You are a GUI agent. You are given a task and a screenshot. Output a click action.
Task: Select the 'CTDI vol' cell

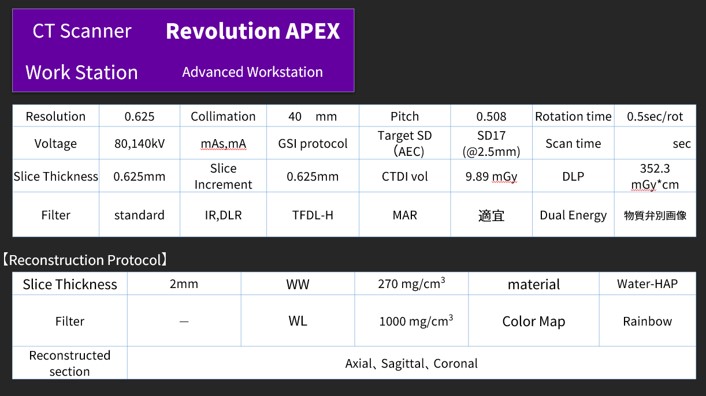[x=404, y=176]
